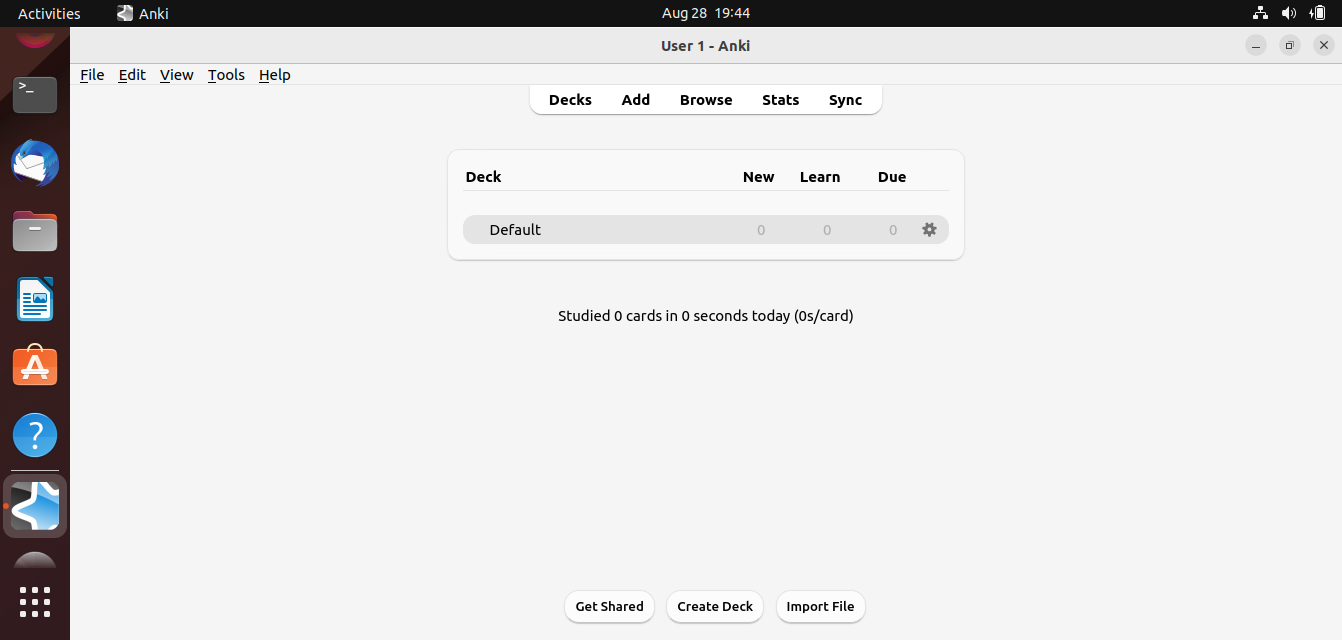1342x640 pixels.
Task: Open the clock showing Aug 28 19:44
Action: click(x=706, y=13)
